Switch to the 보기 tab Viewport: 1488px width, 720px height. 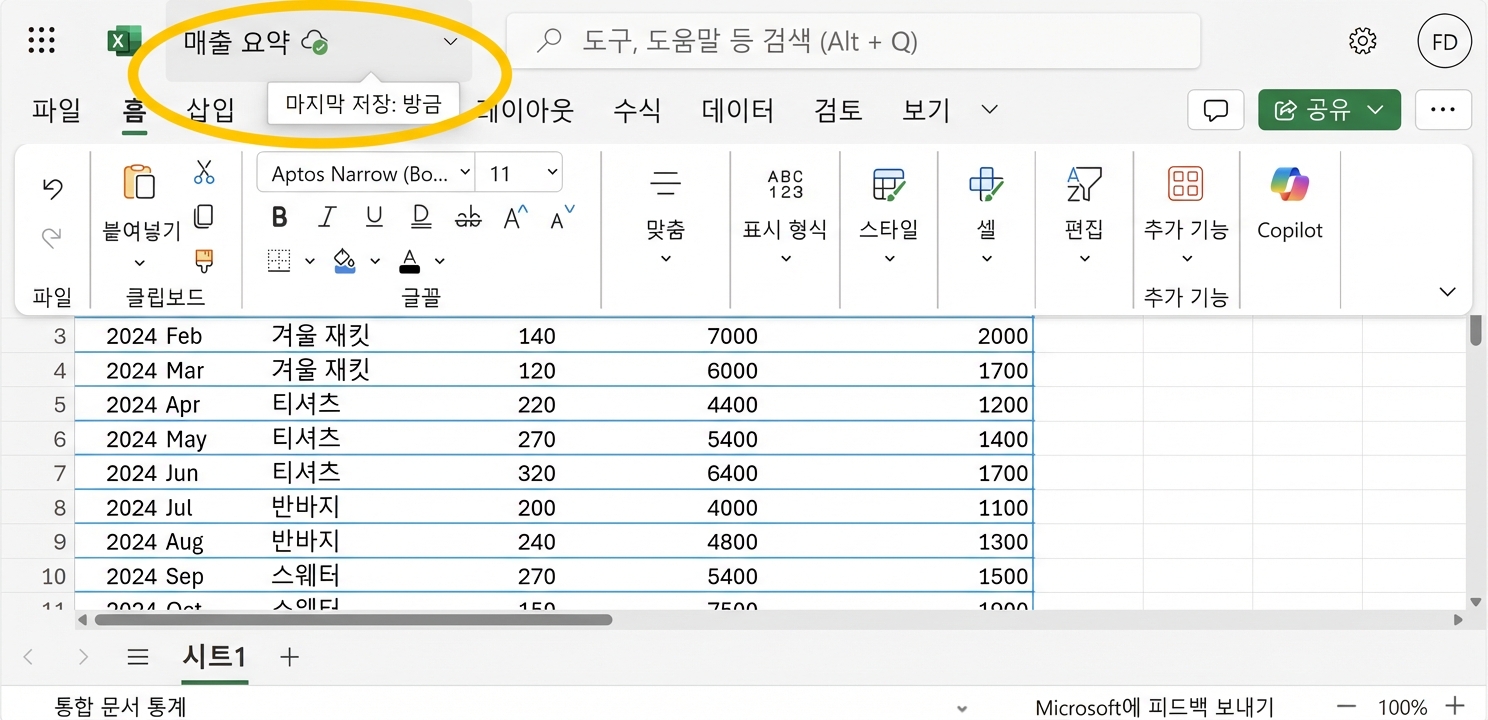926,109
